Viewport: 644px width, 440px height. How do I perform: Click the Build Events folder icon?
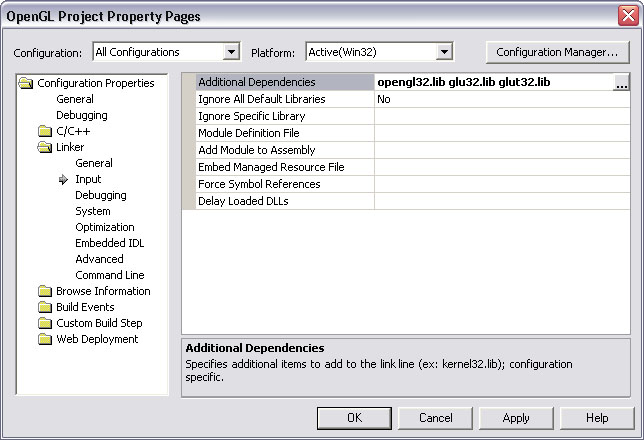(45, 308)
